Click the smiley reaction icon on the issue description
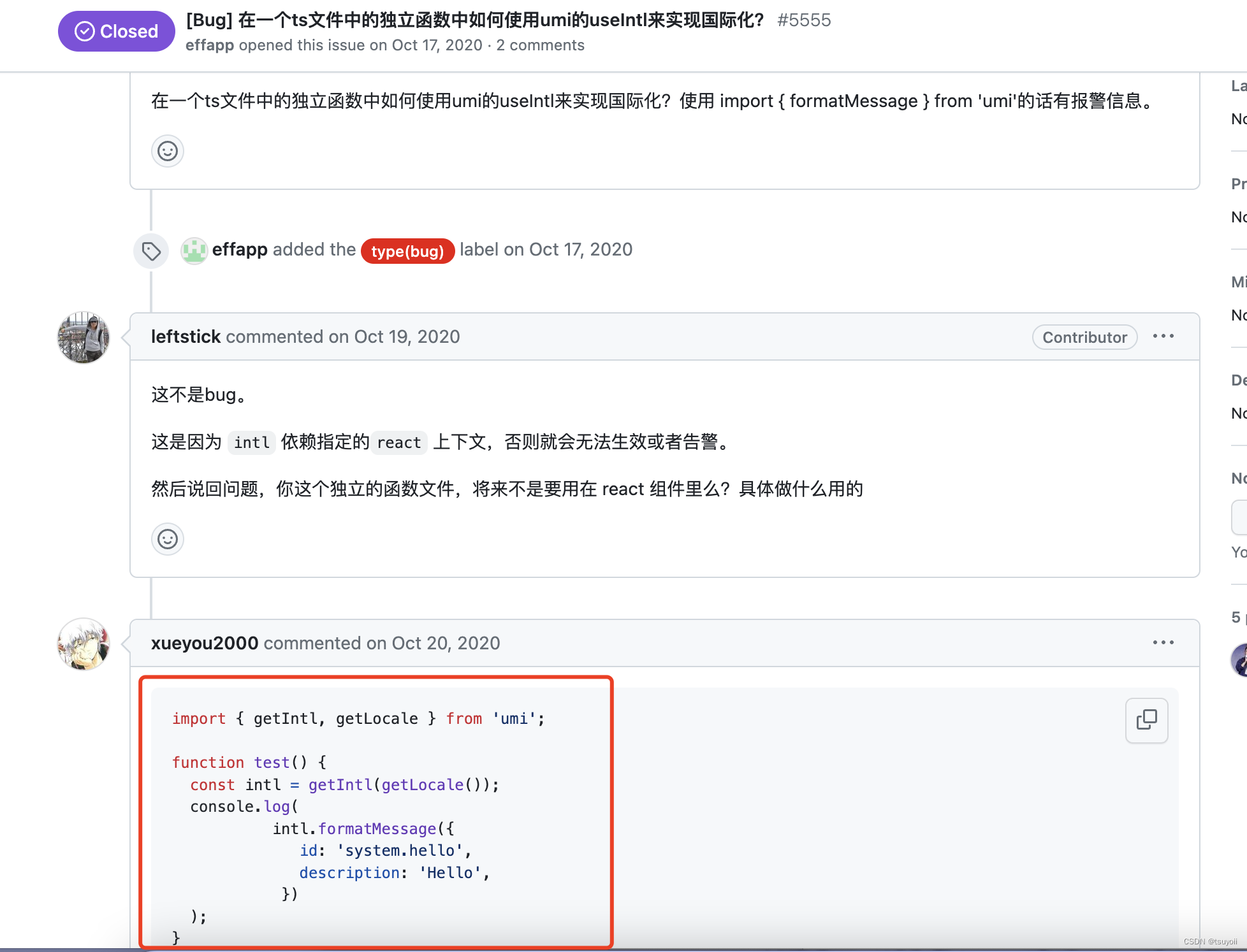 [x=167, y=151]
